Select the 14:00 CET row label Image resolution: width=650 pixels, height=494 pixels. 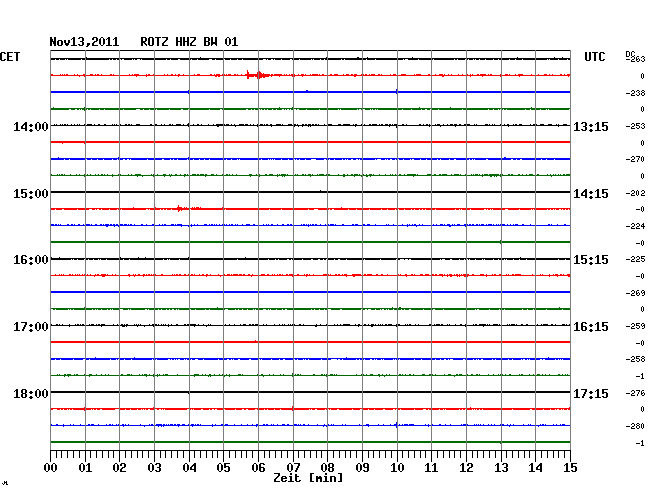(31, 127)
